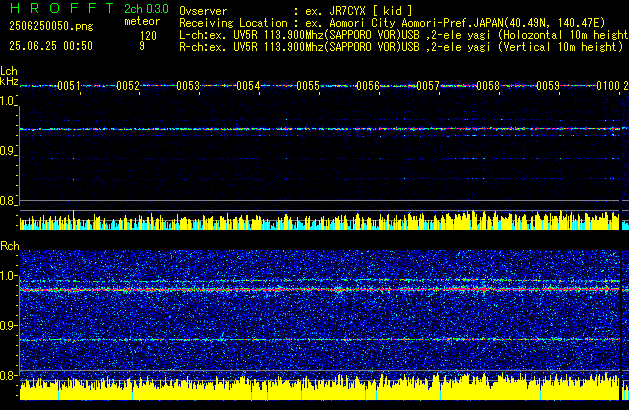
Task: Select the 0052 time marker
Action: click(x=128, y=86)
